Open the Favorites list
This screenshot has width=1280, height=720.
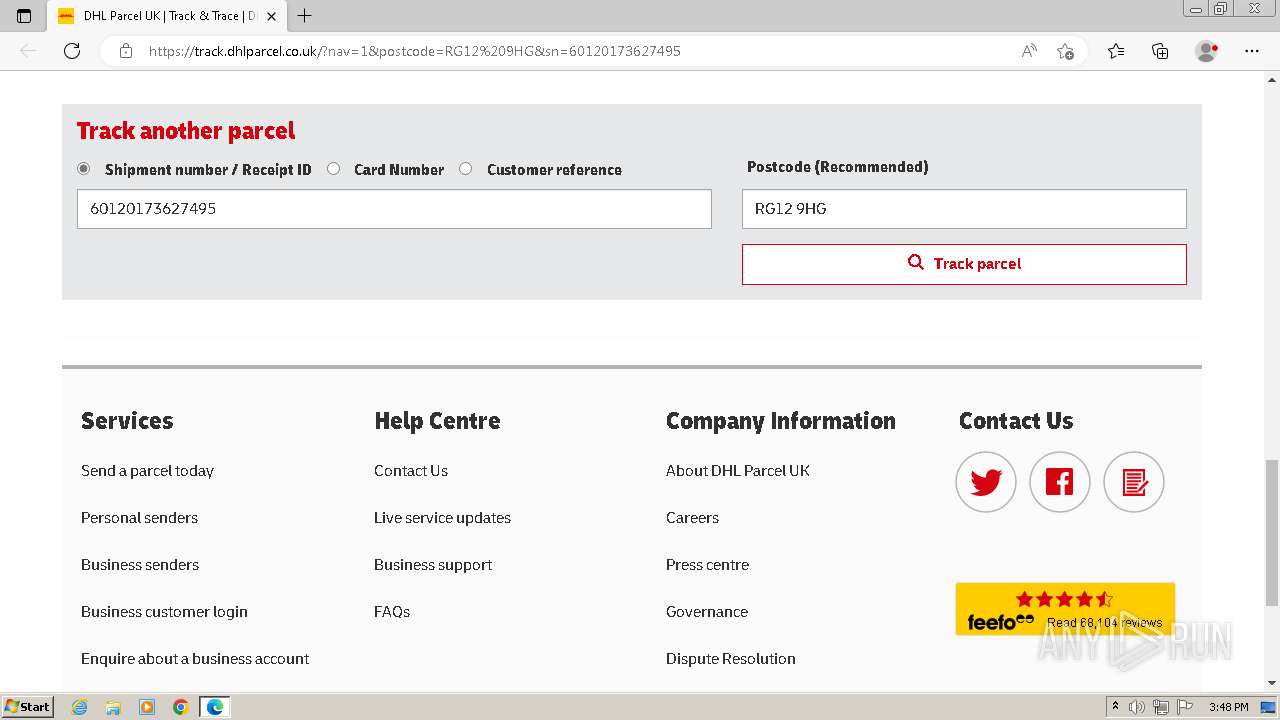click(1116, 51)
